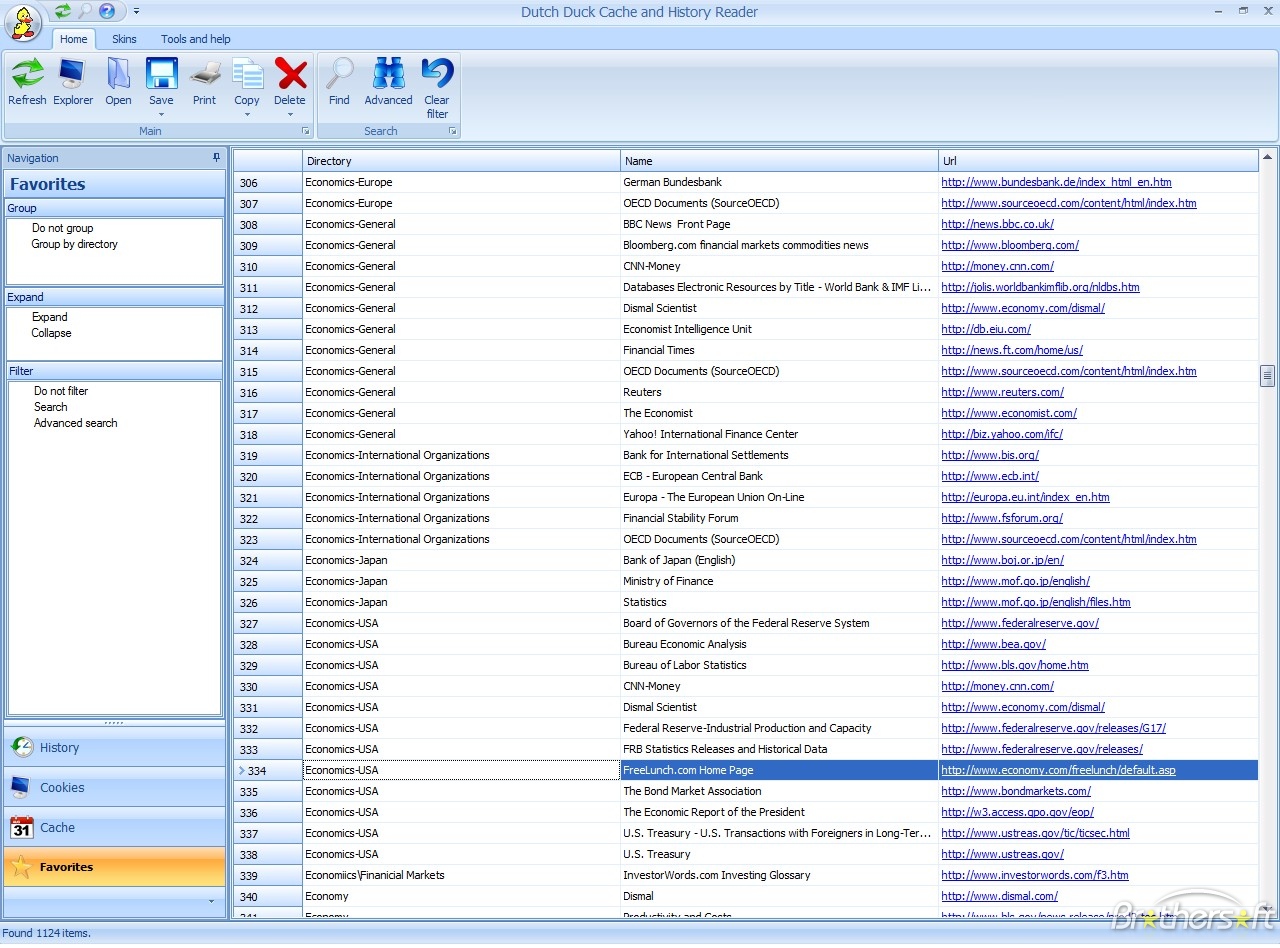This screenshot has height=948, width=1280.
Task: Open the Cookies navigation pane
Action: [115, 787]
